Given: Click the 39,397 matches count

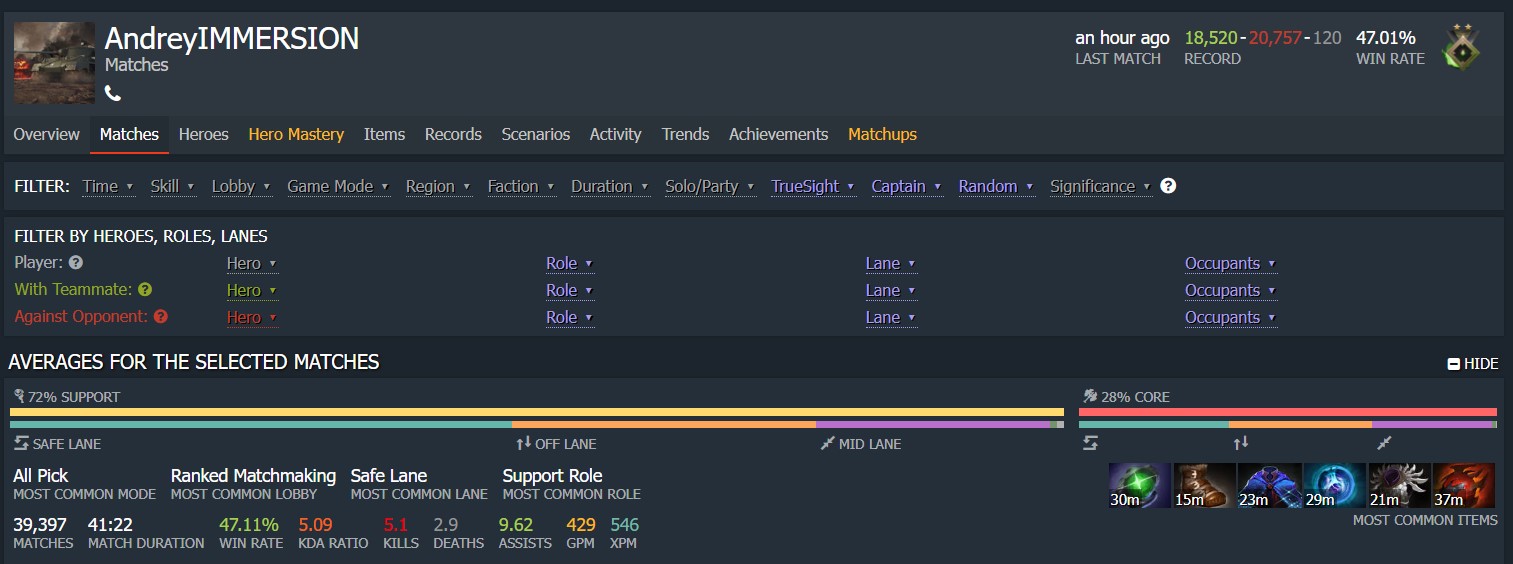Looking at the screenshot, I should coord(40,525).
